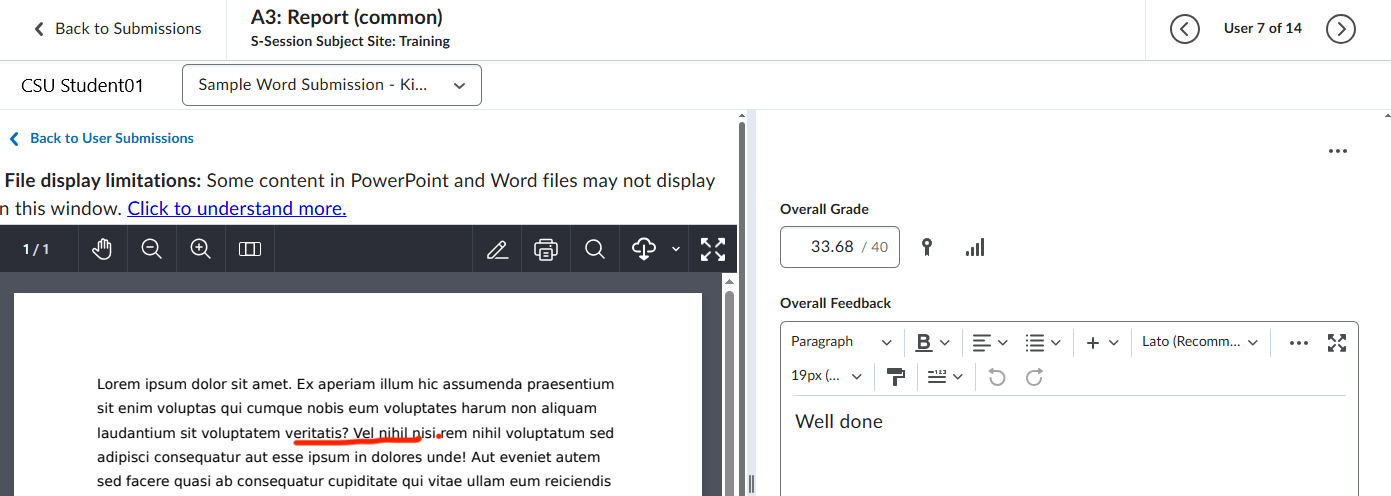Activate the format painter

tap(895, 376)
